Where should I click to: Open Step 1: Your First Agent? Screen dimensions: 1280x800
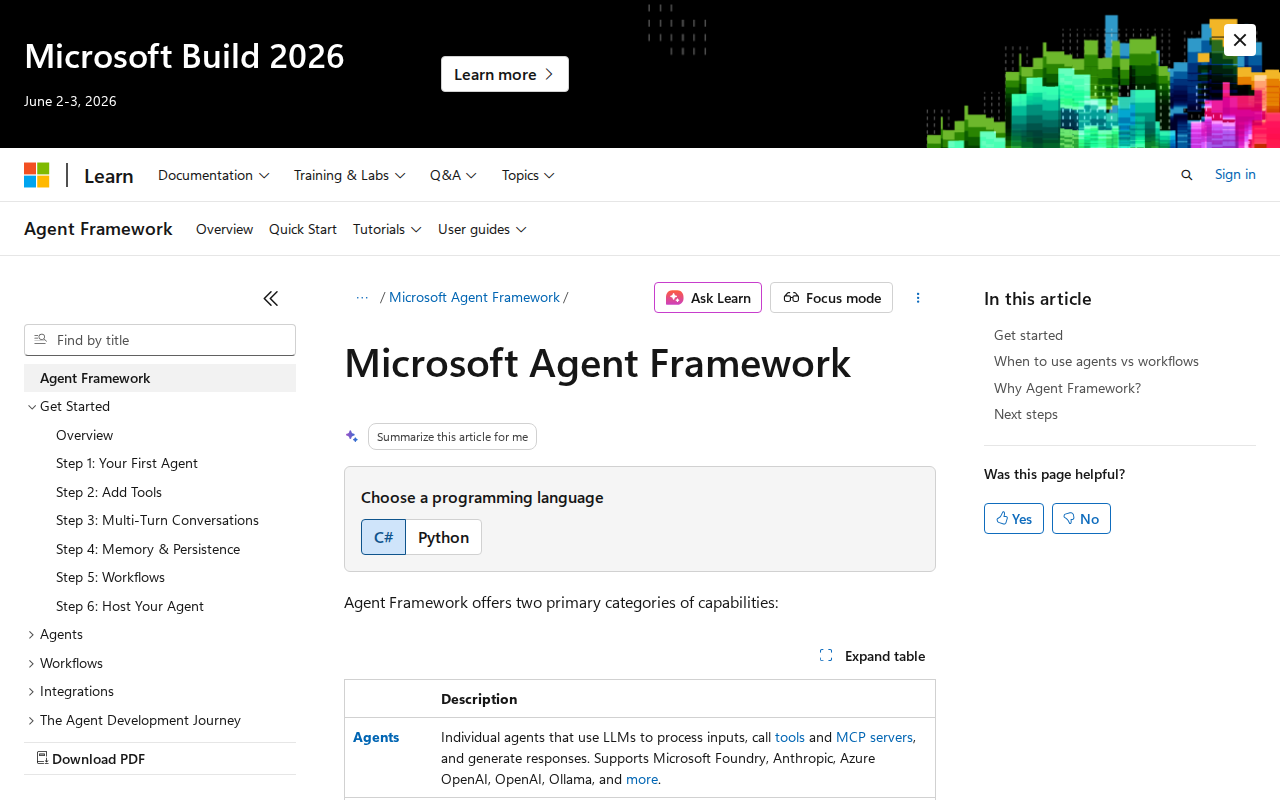tap(127, 463)
